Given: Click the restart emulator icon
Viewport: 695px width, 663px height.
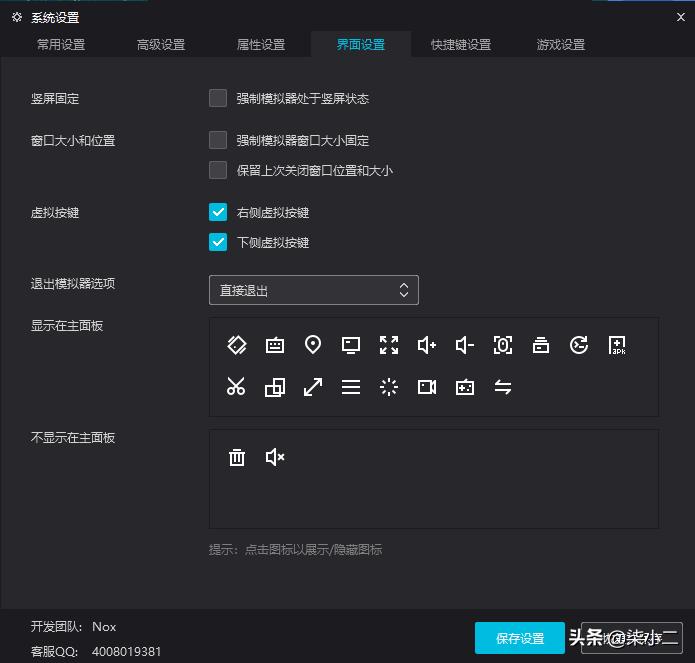Looking at the screenshot, I should click(579, 345).
